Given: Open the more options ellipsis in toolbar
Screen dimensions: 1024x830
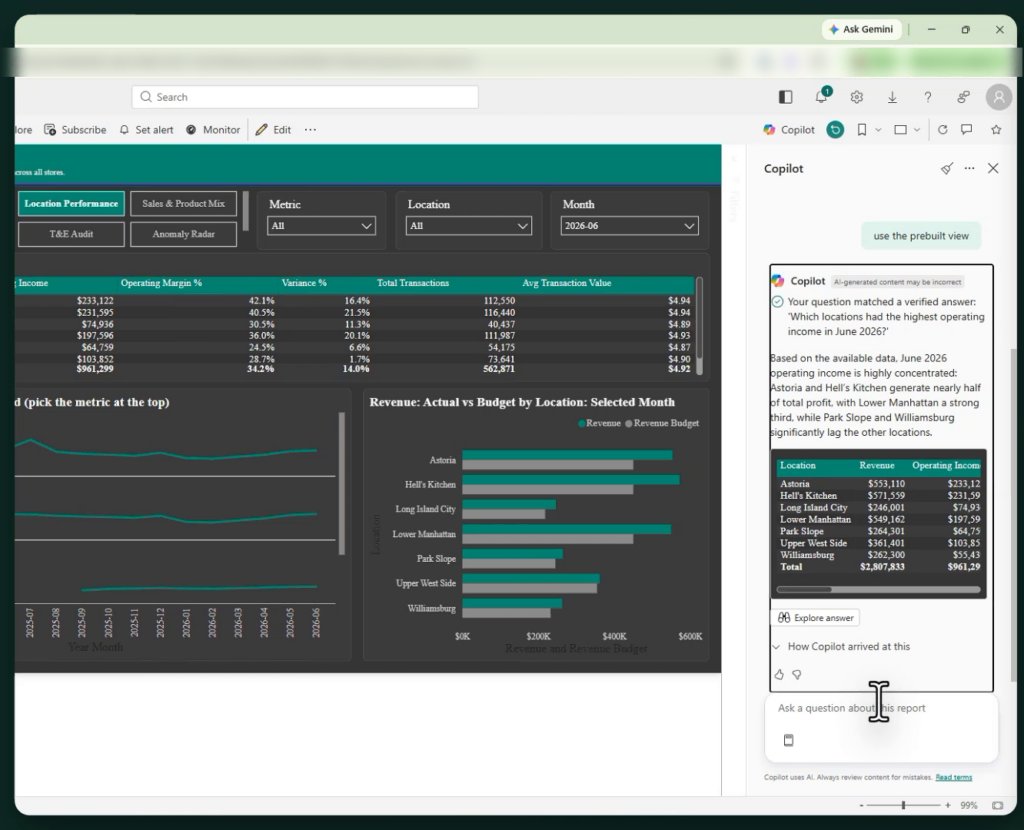Looking at the screenshot, I should [x=310, y=130].
